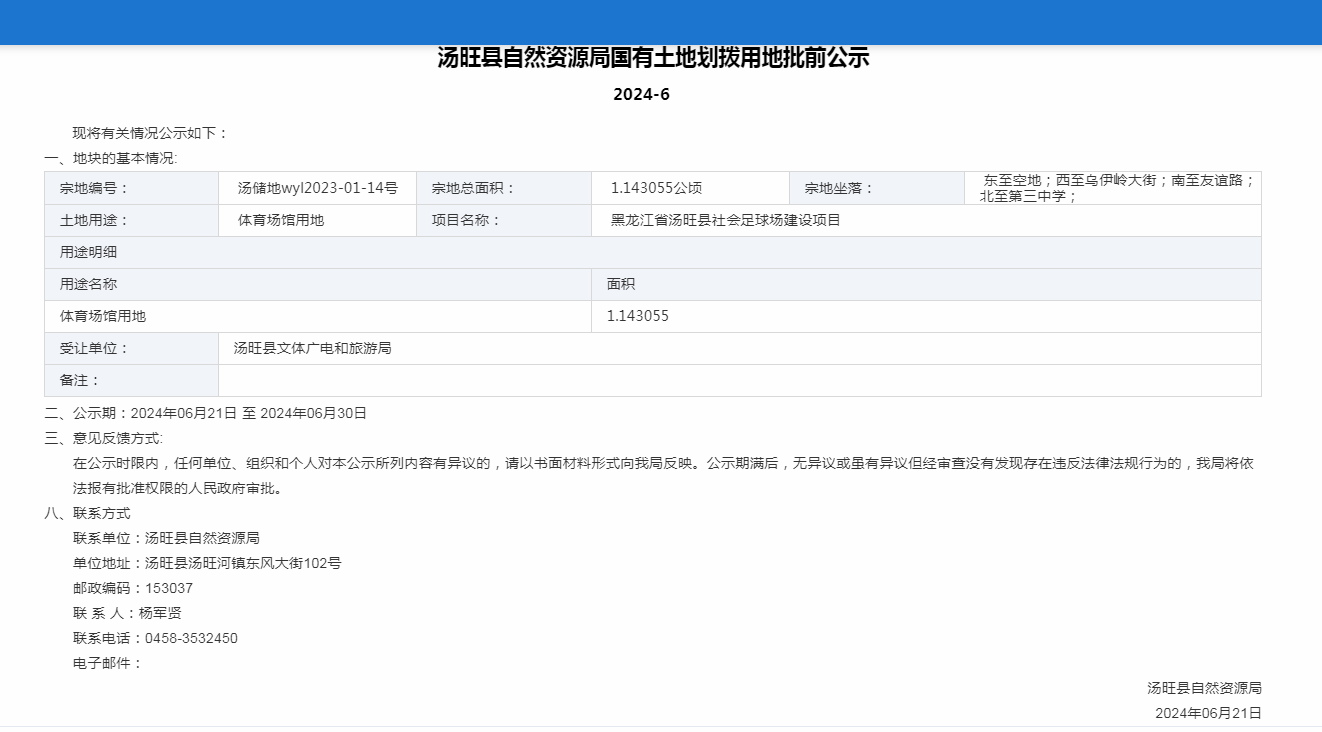Click the 受让单位 label cell
Image resolution: width=1322 pixels, height=732 pixels.
132,348
